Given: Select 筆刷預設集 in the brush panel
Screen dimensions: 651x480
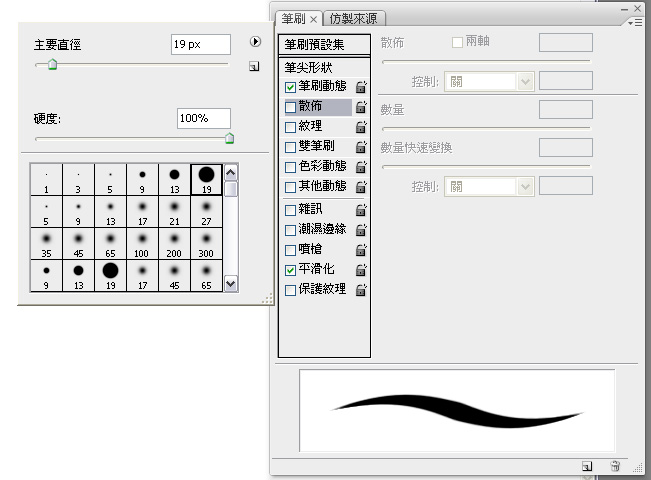Looking at the screenshot, I should click(324, 44).
